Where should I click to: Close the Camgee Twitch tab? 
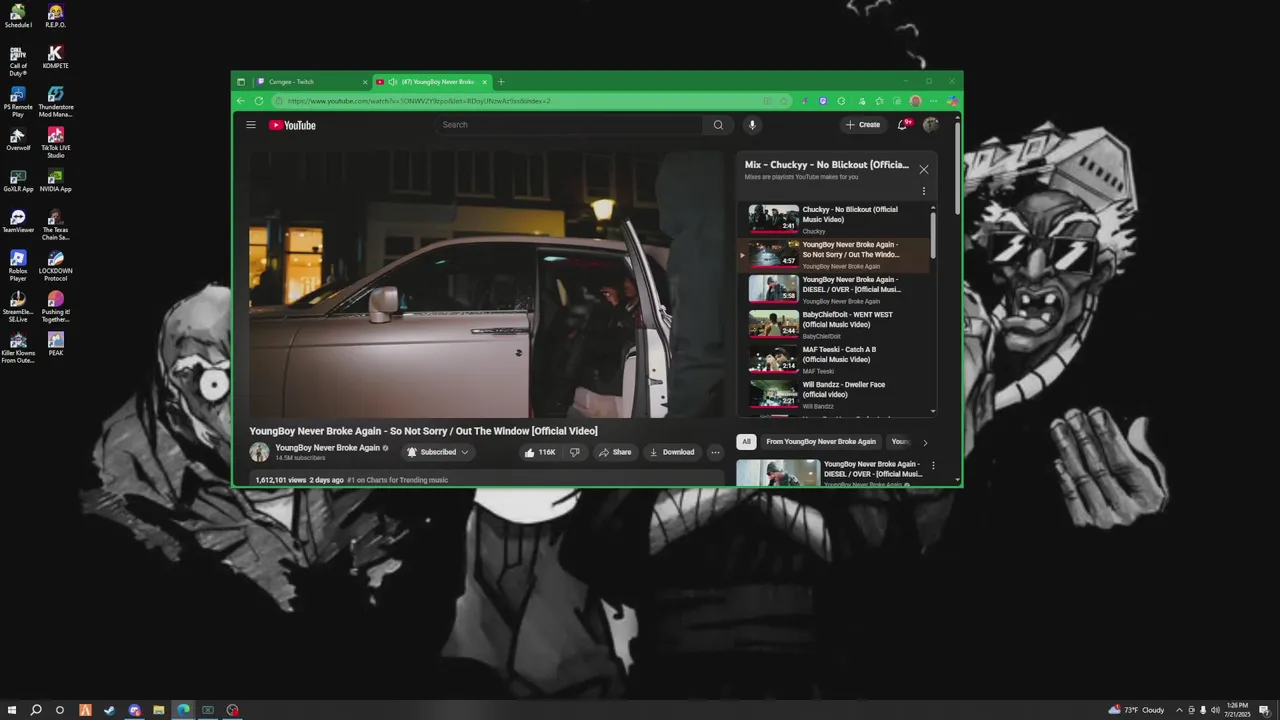364,82
